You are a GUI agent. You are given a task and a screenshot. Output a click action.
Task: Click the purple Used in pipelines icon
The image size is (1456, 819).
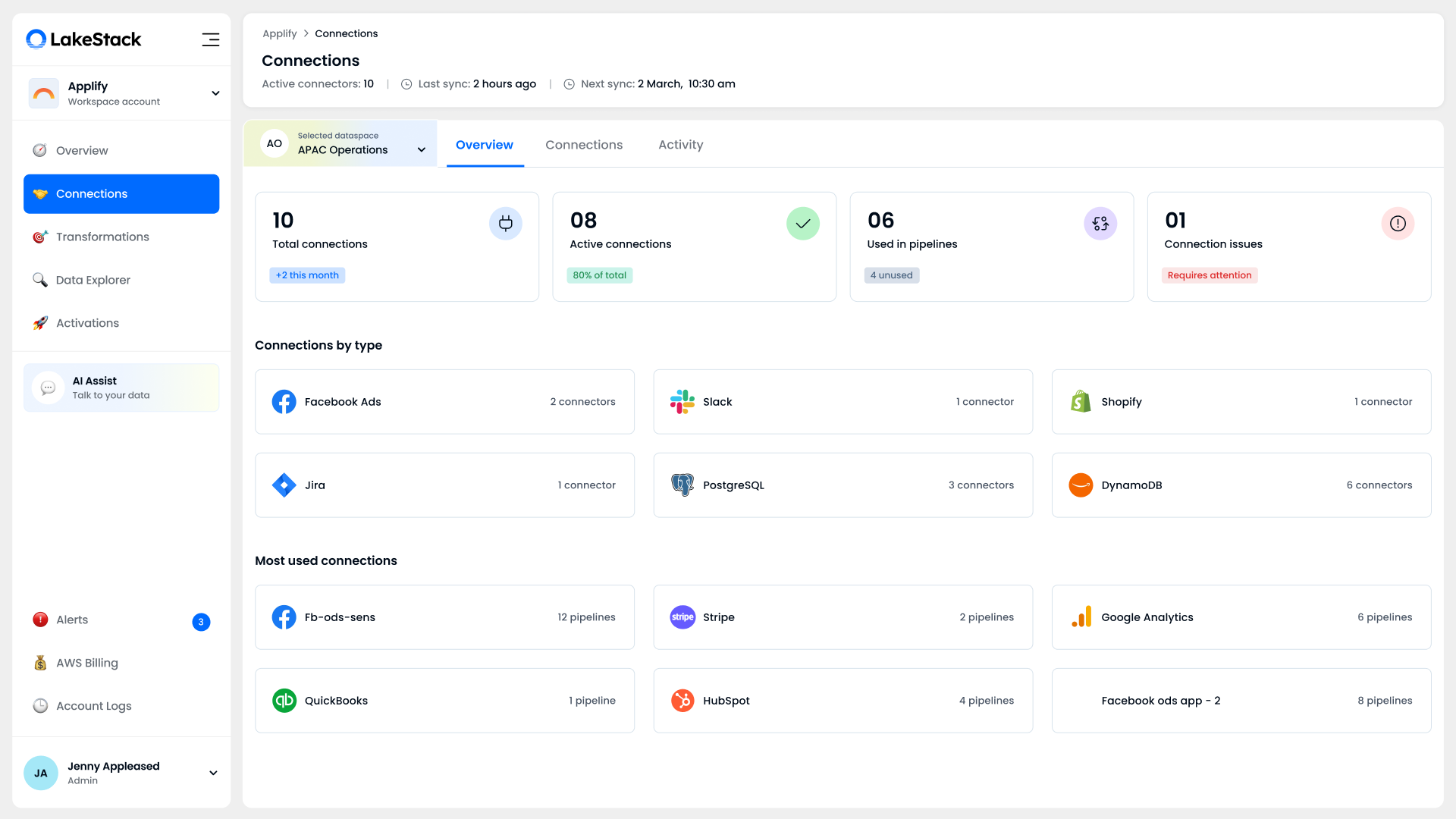1100,224
